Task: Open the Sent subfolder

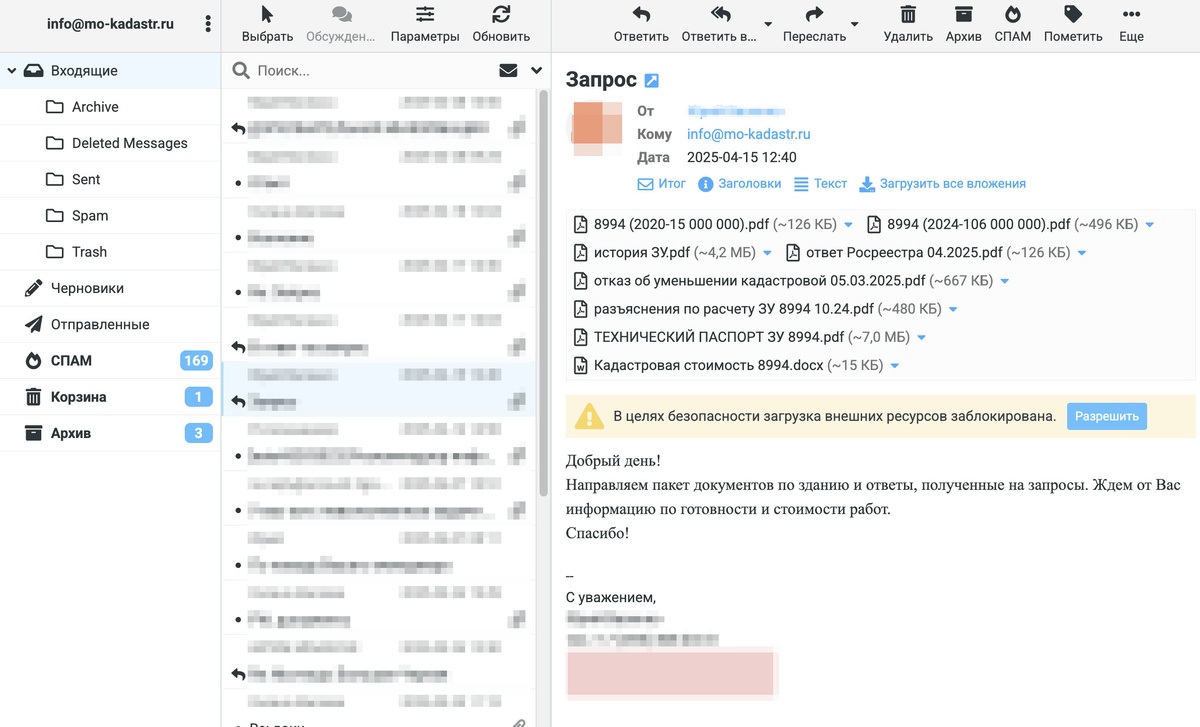Action: coord(110,179)
